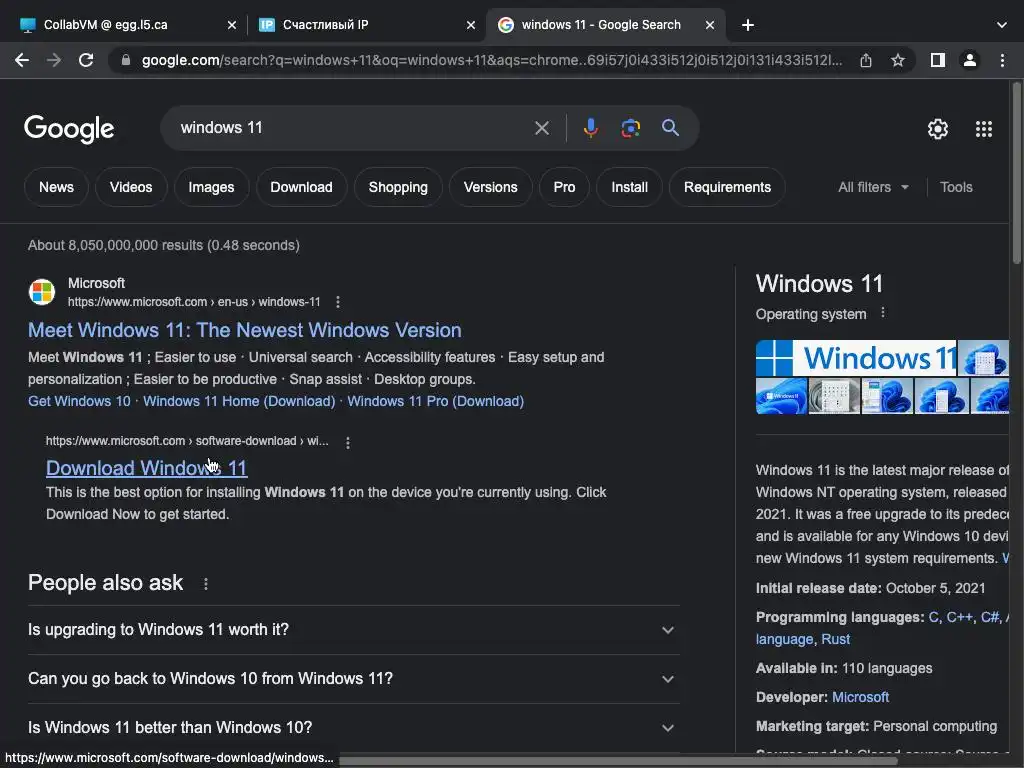The width and height of the screenshot is (1024, 768).
Task: Click the C++ programming language link
Action: coord(959,617)
